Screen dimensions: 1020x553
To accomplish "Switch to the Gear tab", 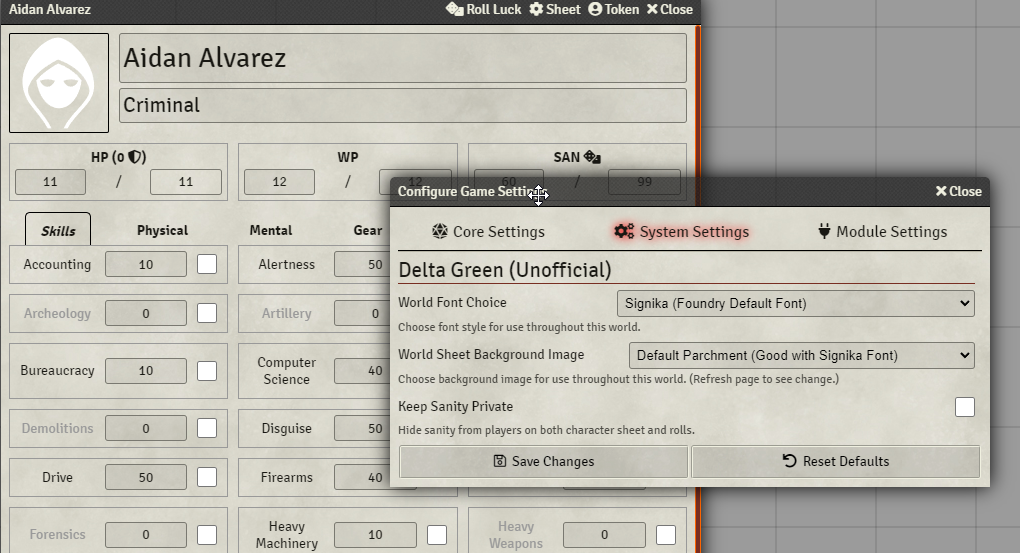I will pos(368,230).
